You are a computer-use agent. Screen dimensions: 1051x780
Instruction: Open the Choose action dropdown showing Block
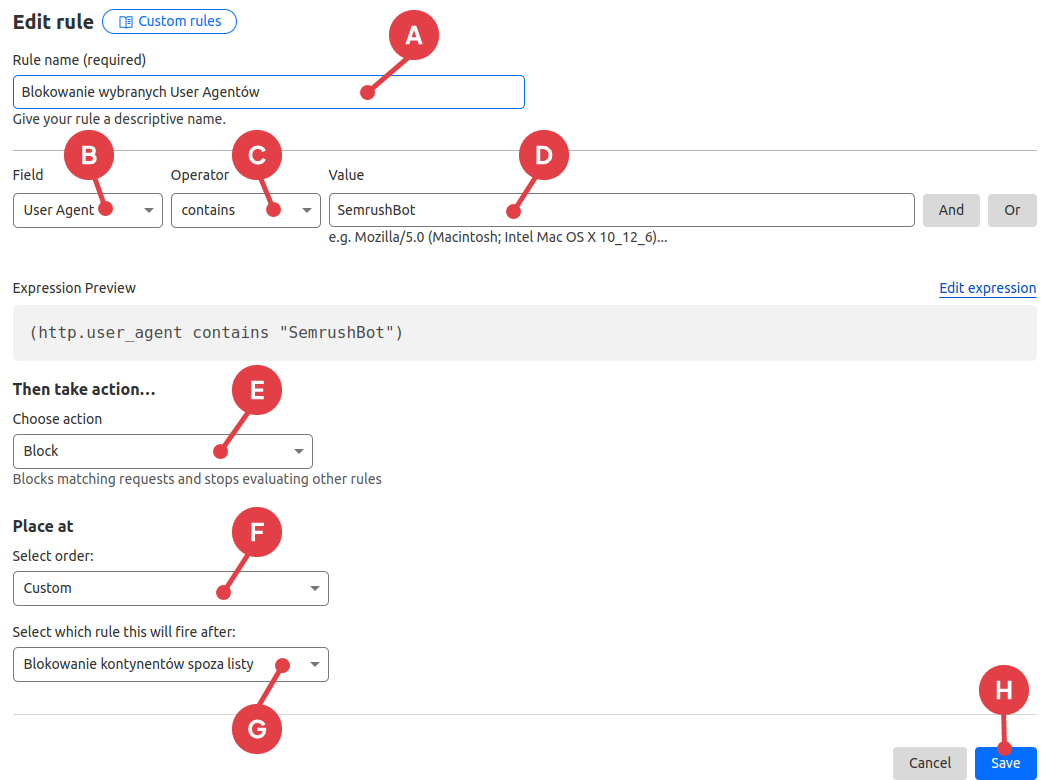coord(162,451)
